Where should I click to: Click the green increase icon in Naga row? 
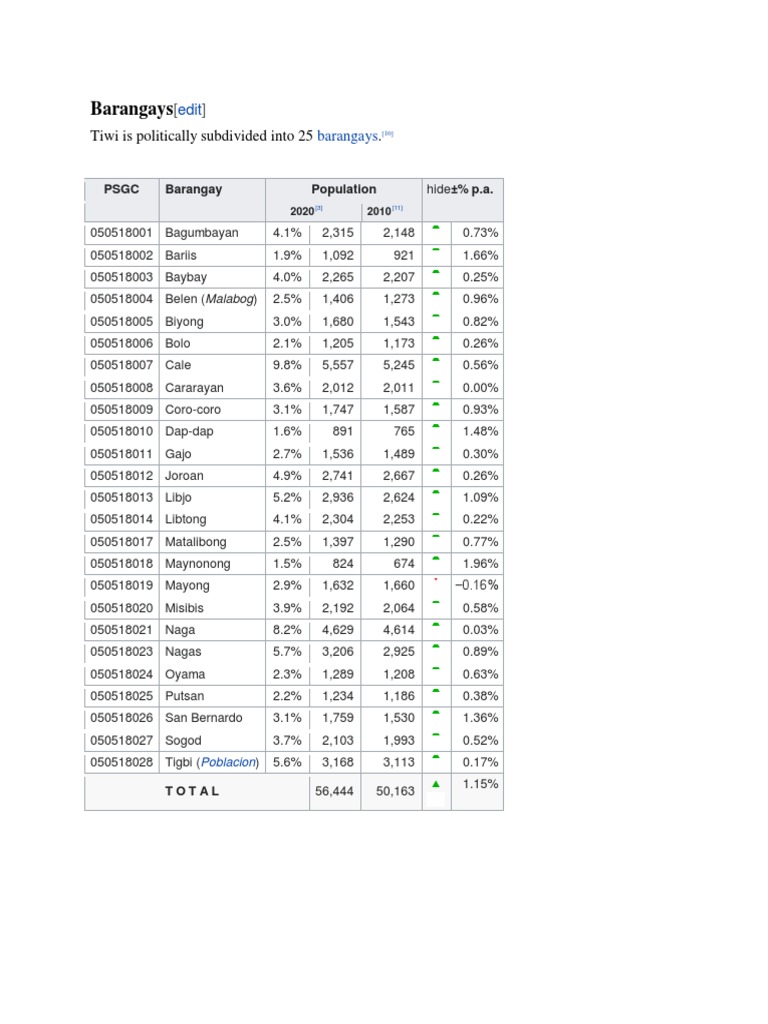pos(436,625)
